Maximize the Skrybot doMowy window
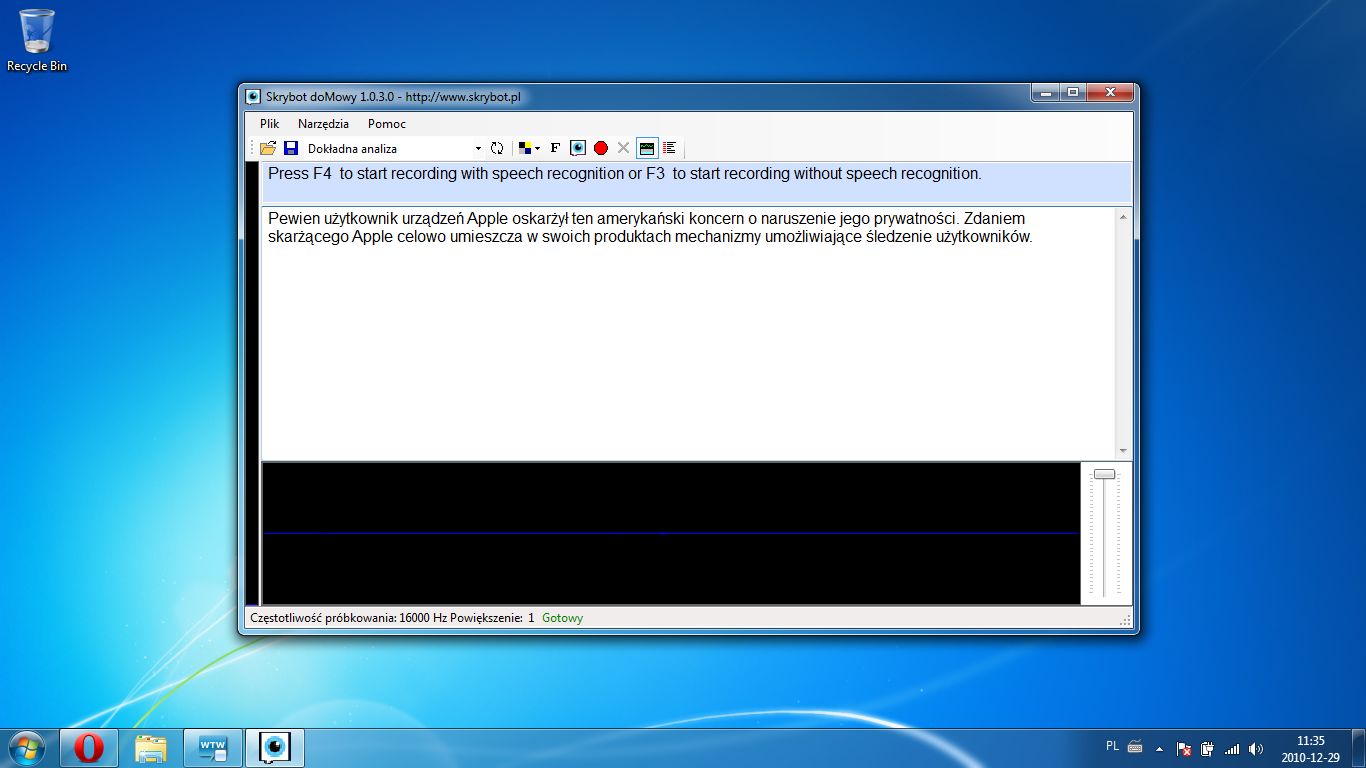 tap(1073, 93)
